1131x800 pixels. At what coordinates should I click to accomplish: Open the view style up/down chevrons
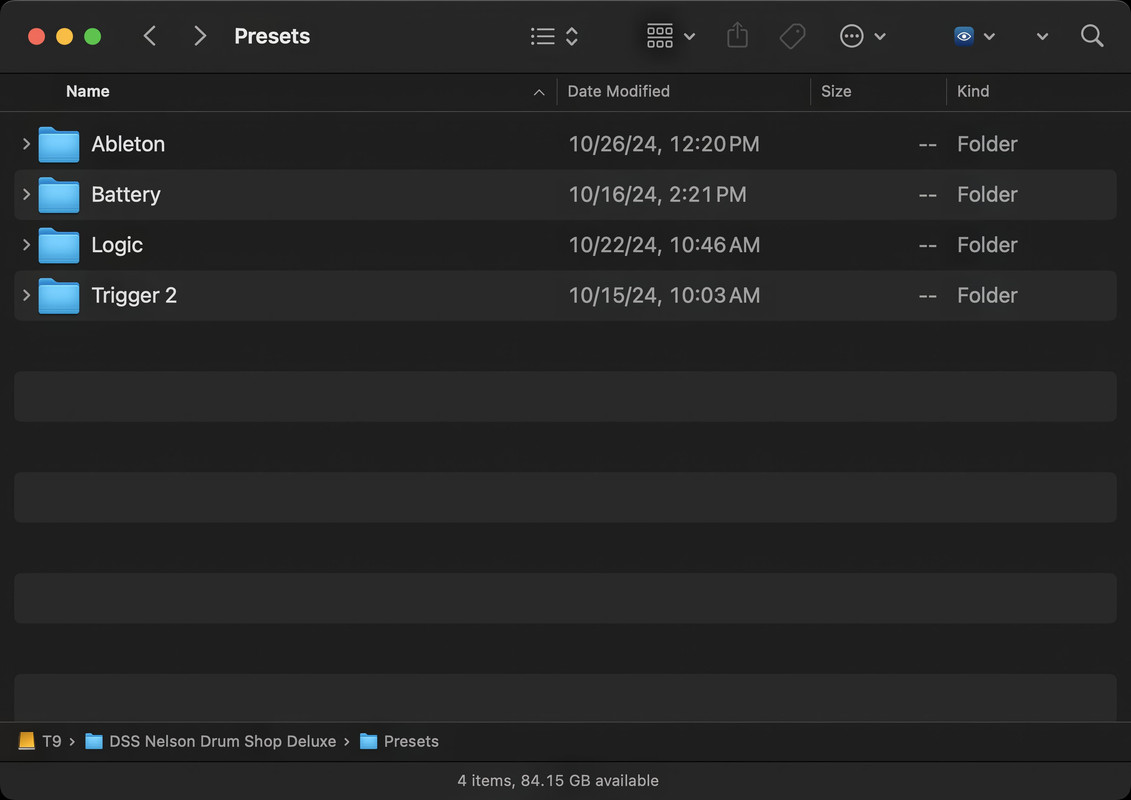[572, 36]
